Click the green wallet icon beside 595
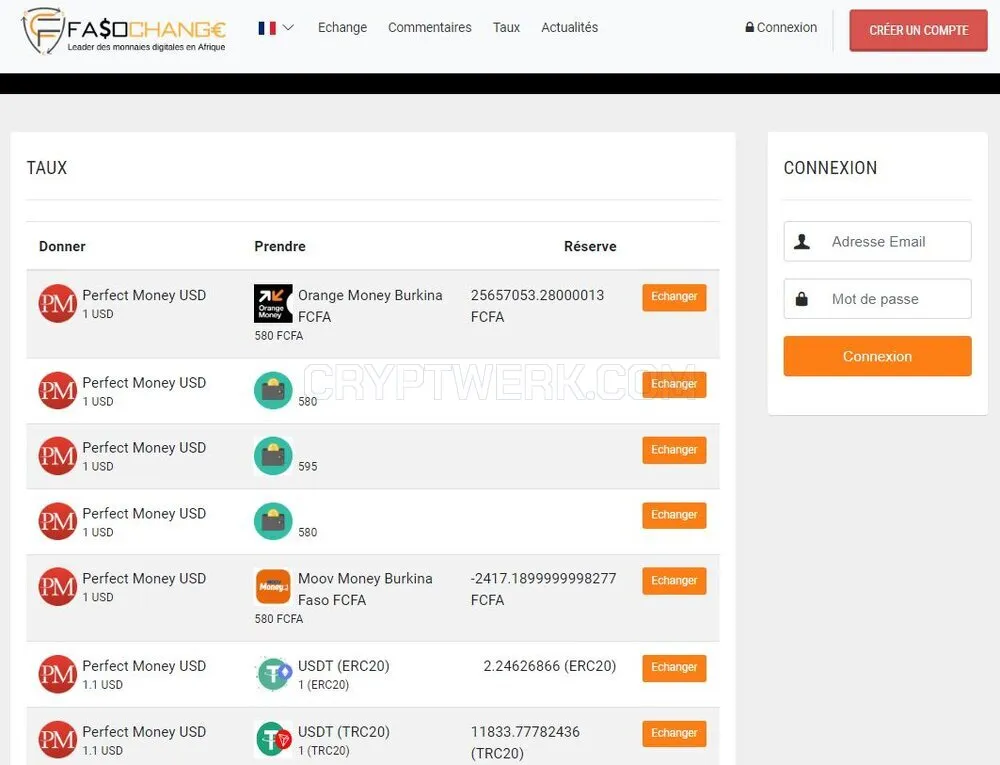 (x=273, y=456)
